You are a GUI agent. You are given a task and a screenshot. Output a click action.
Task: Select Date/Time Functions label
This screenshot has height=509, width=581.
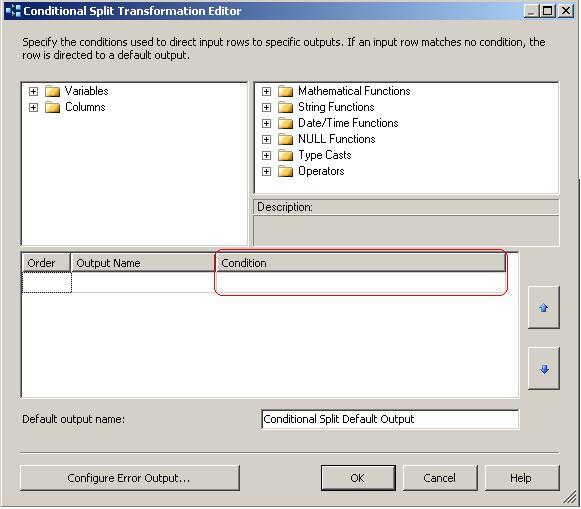(348, 123)
